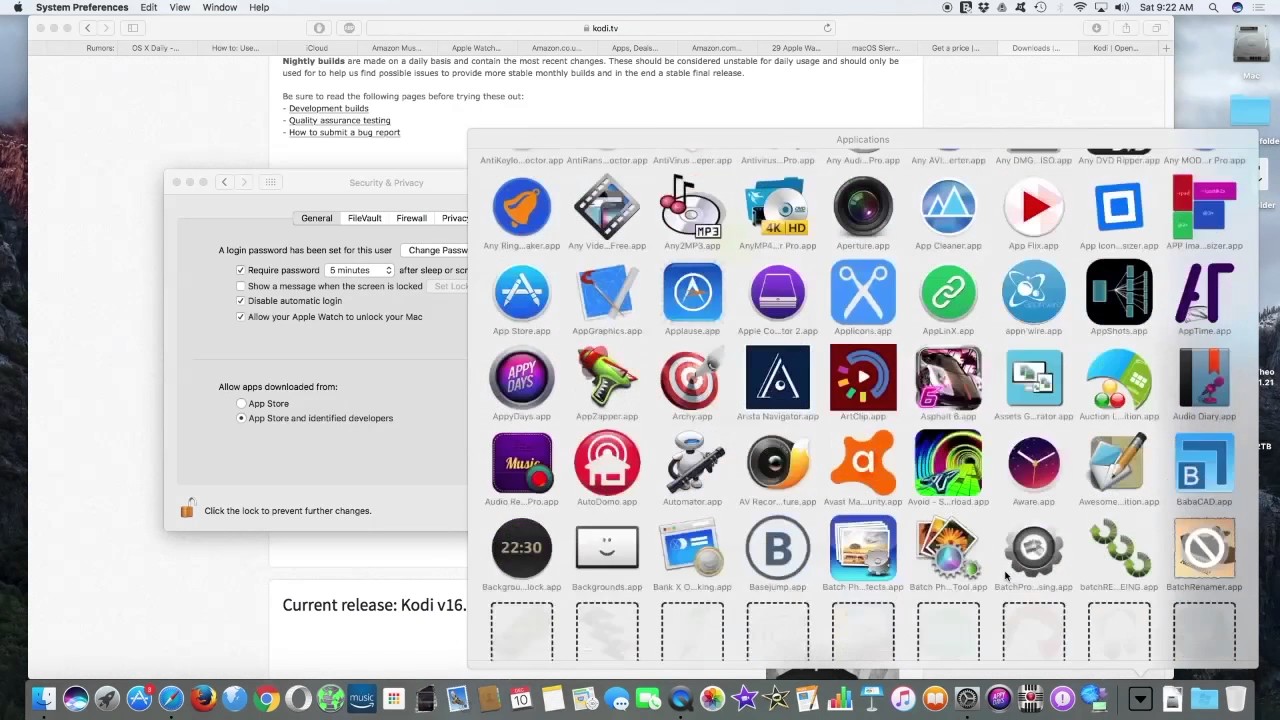1280x720 pixels.
Task: Open AppyDays.app in the stack
Action: pyautogui.click(x=521, y=378)
